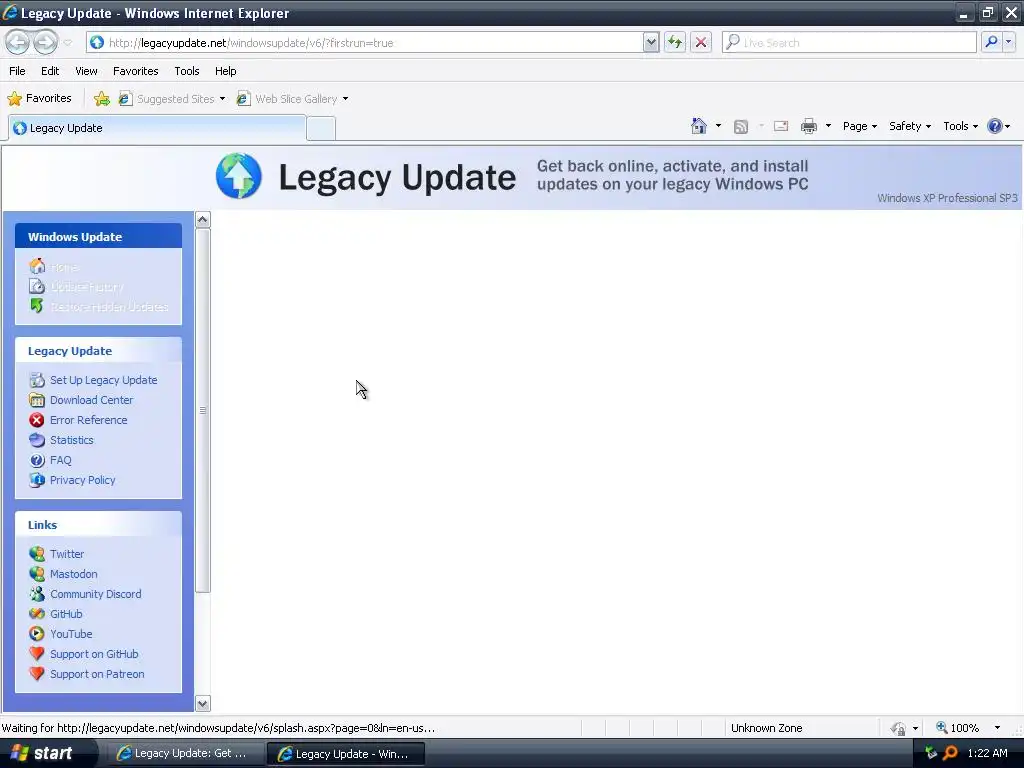The width and height of the screenshot is (1024, 768).
Task: Click the RSS feeds icon
Action: (x=741, y=127)
